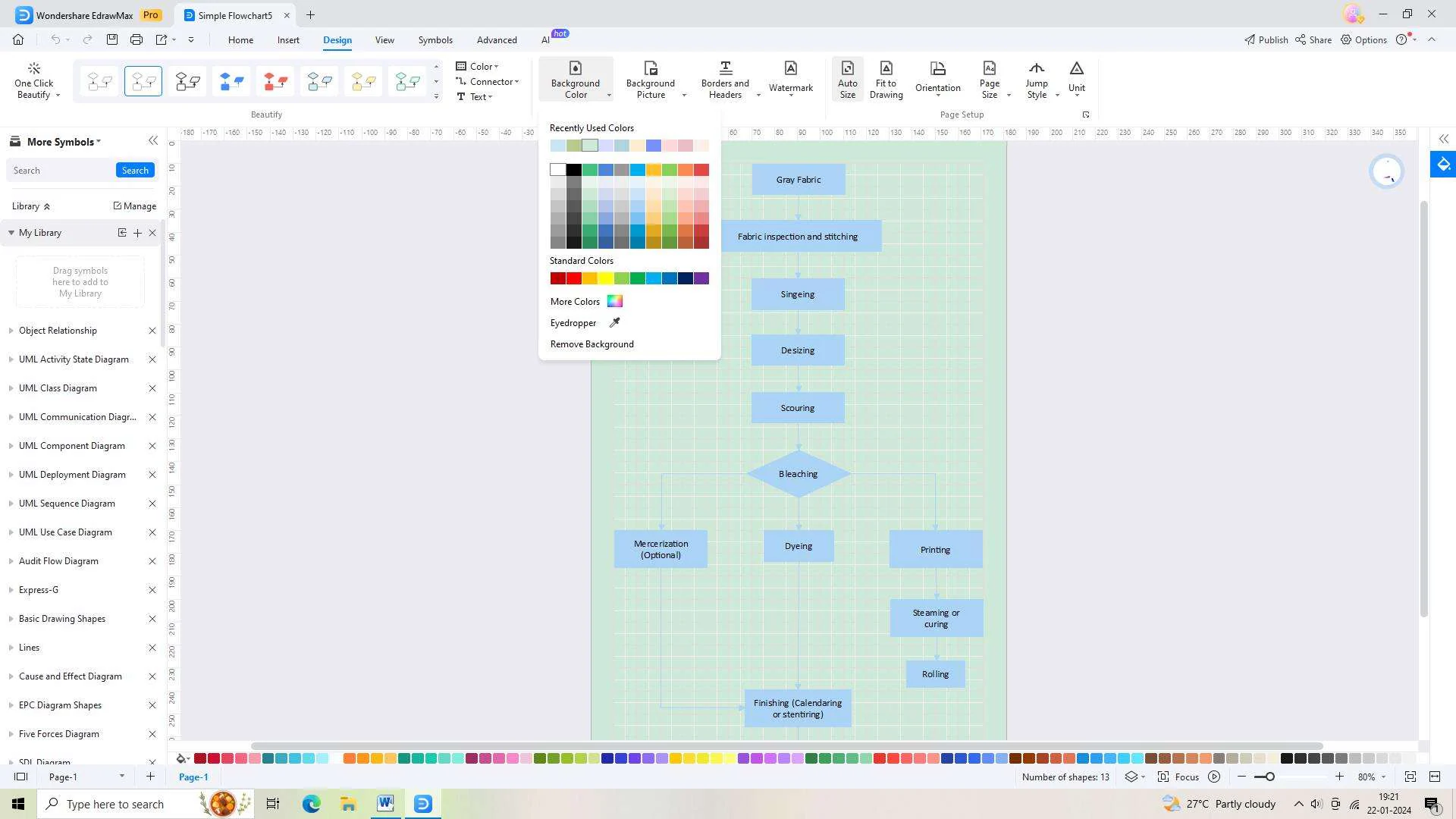Click the Design ribbon tab
This screenshot has width=1456, height=819.
(337, 40)
